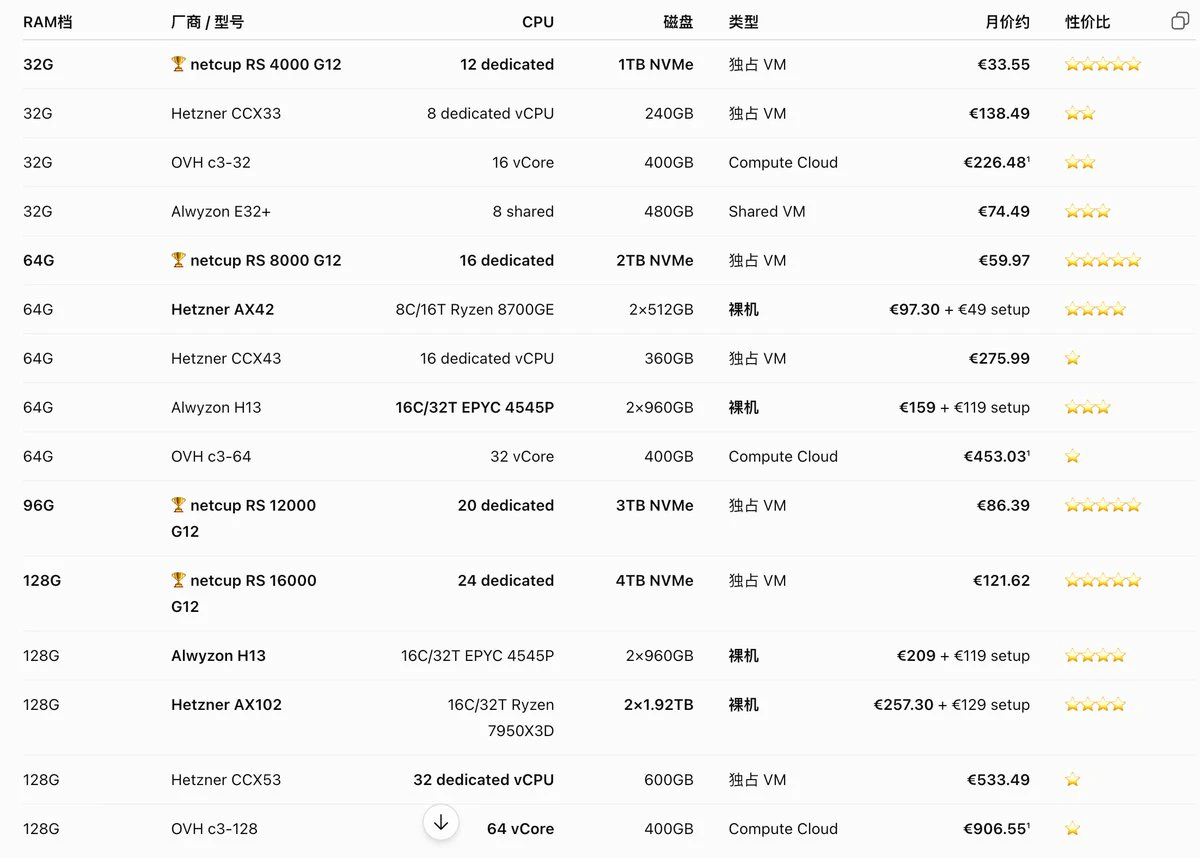
Task: Click the 8C/16T Ryzen 8700GE cell
Action: tap(475, 309)
